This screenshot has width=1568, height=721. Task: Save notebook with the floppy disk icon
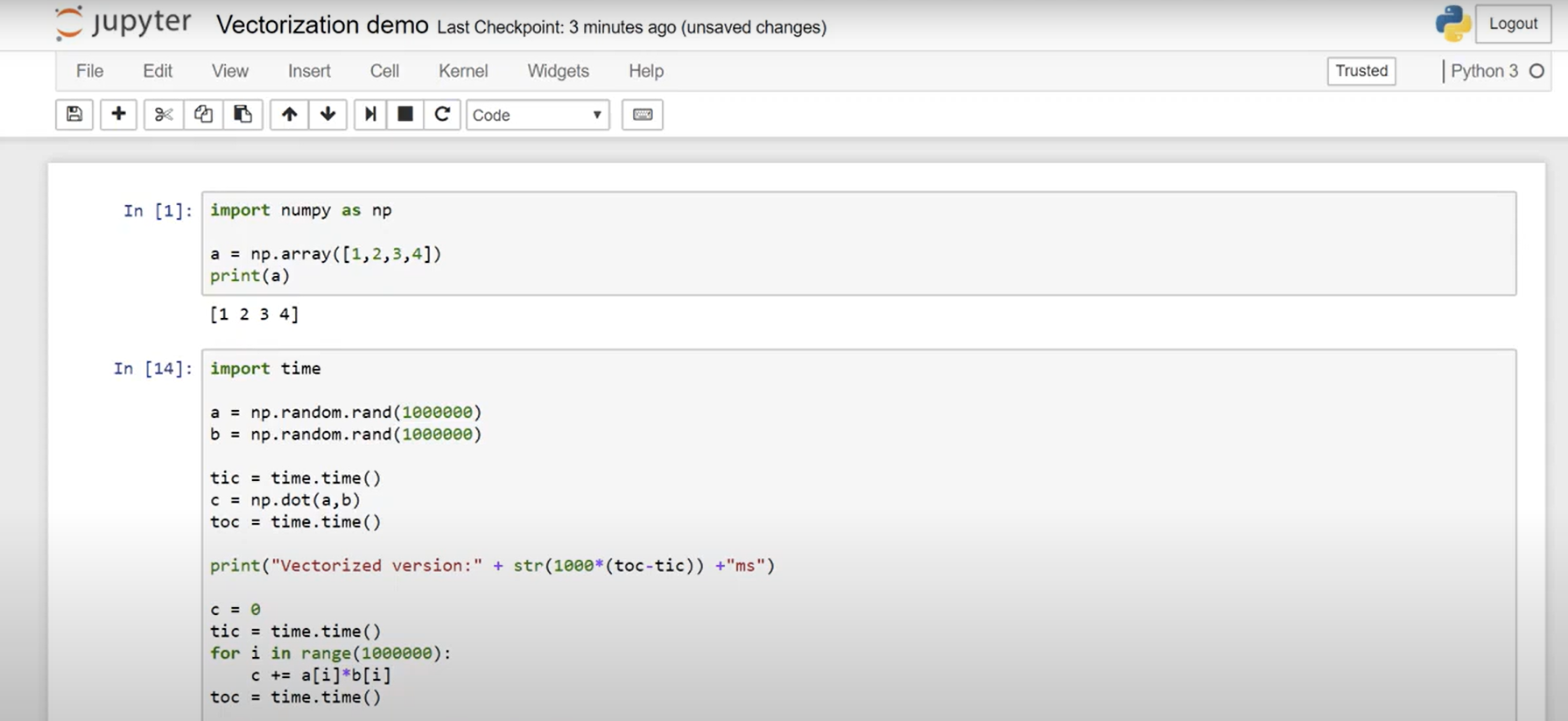pos(74,115)
